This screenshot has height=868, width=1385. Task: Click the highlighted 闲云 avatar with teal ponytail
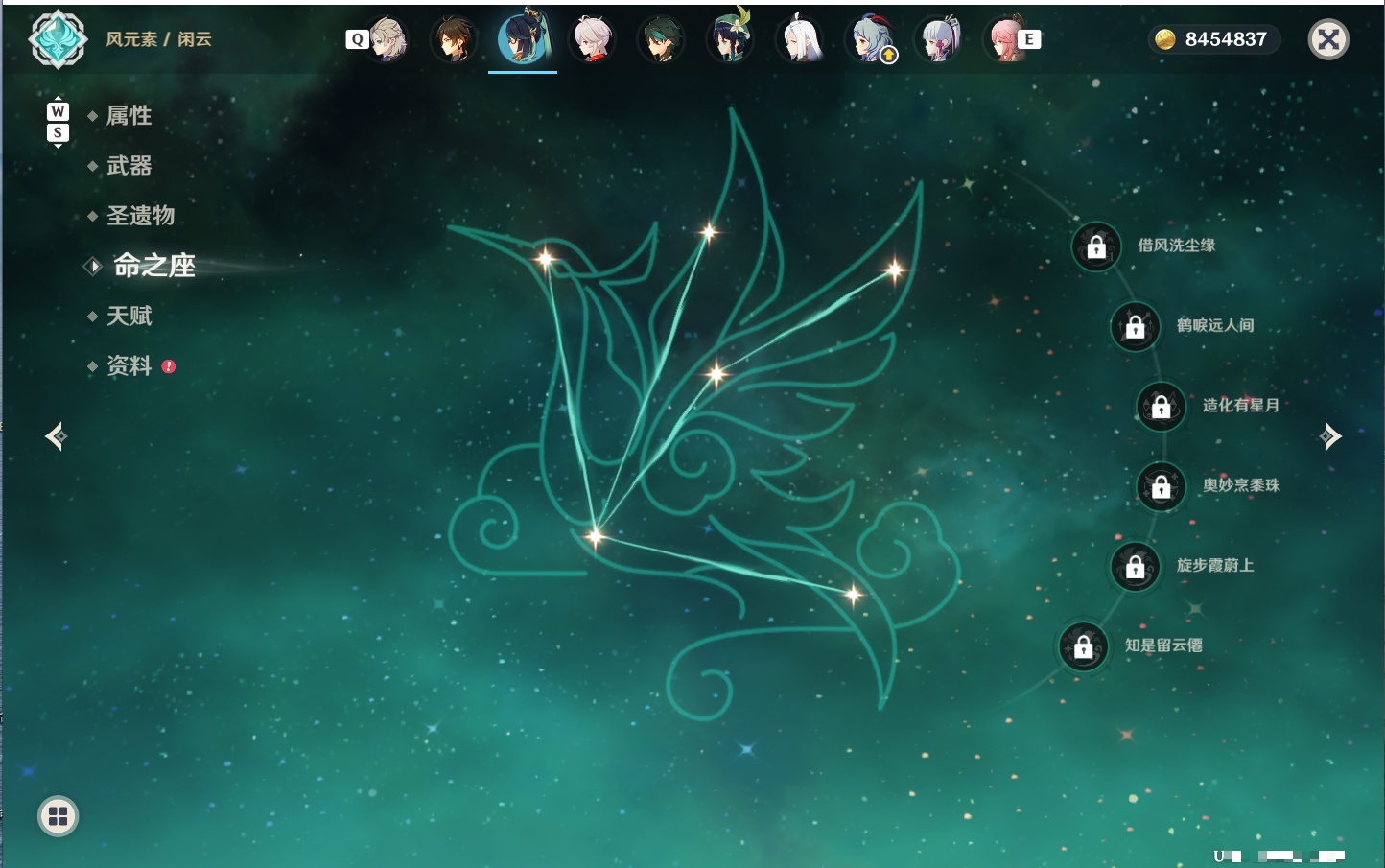pos(523,38)
